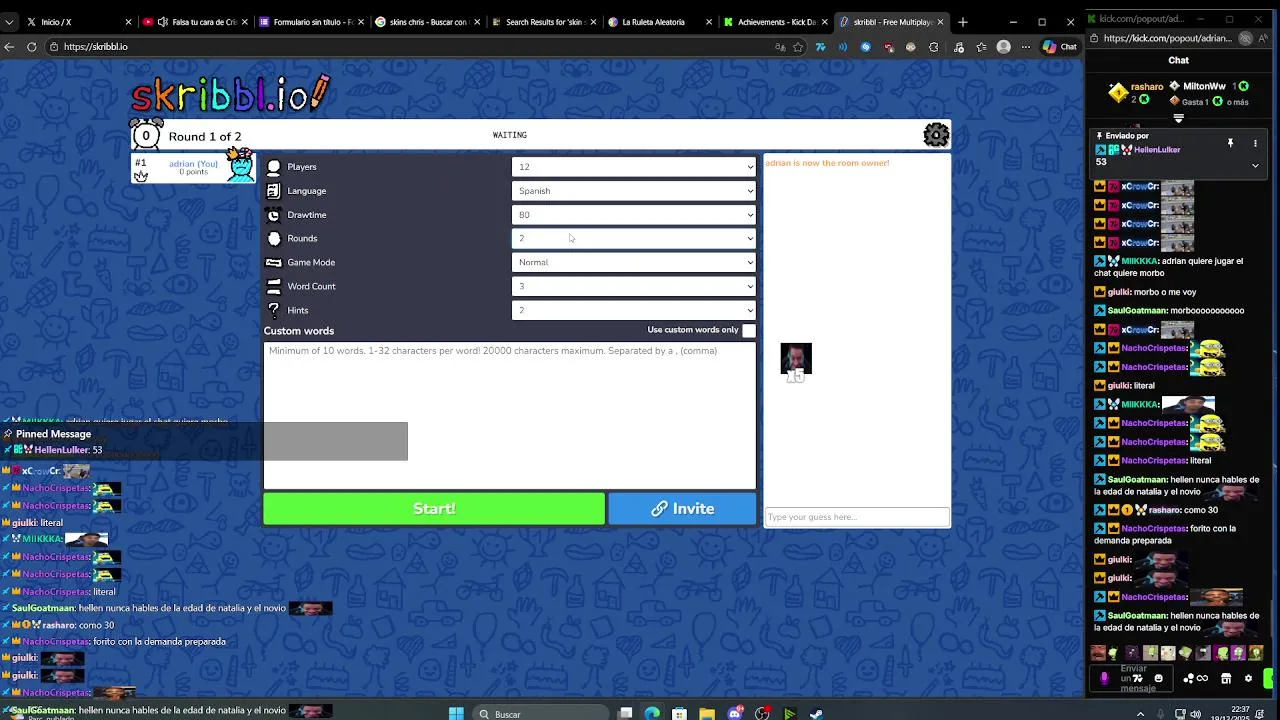Image resolution: width=1280 pixels, height=720 pixels.
Task: Click the Custom words text area
Action: tap(510, 415)
